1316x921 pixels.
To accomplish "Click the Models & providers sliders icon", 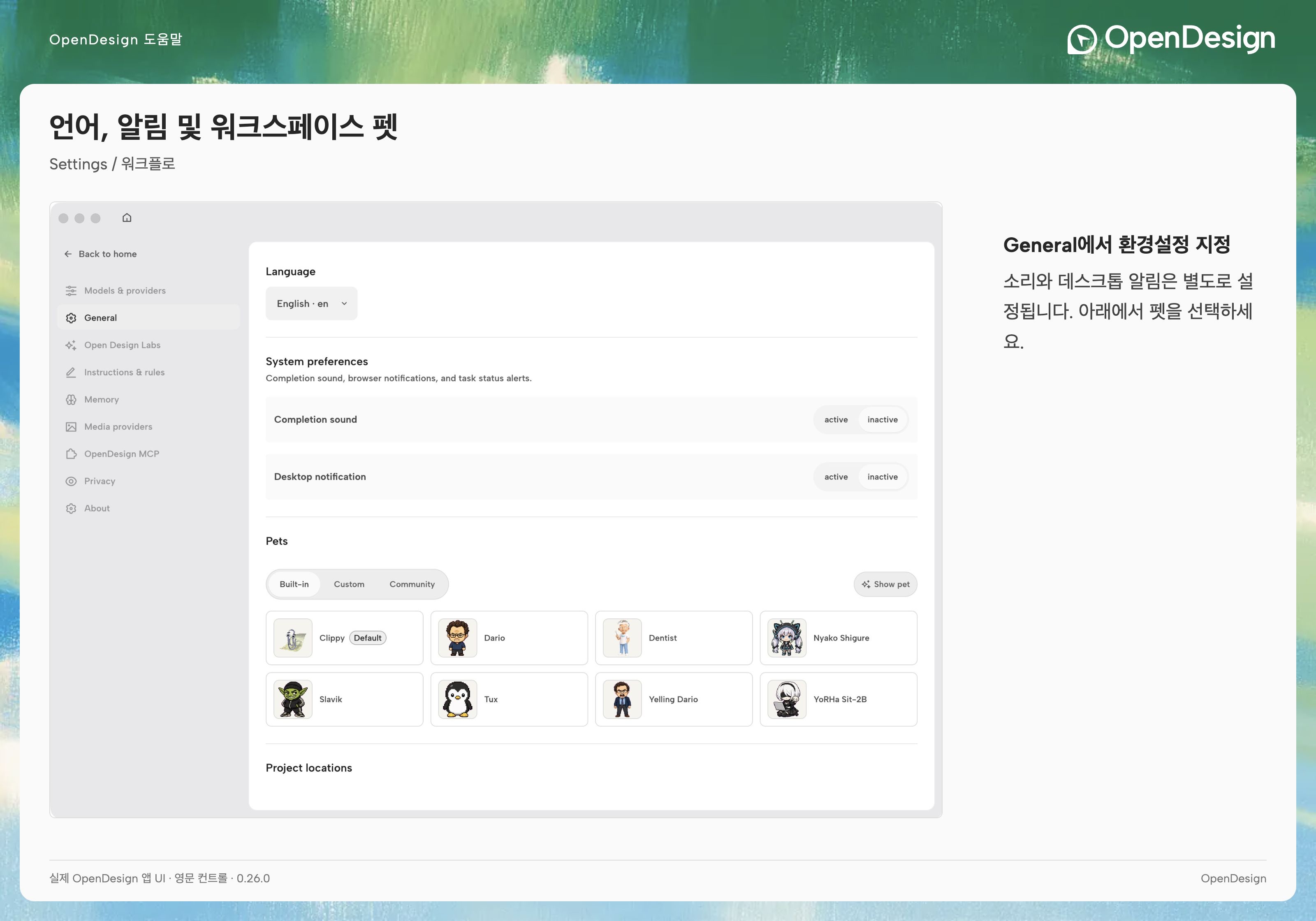I will tap(71, 291).
